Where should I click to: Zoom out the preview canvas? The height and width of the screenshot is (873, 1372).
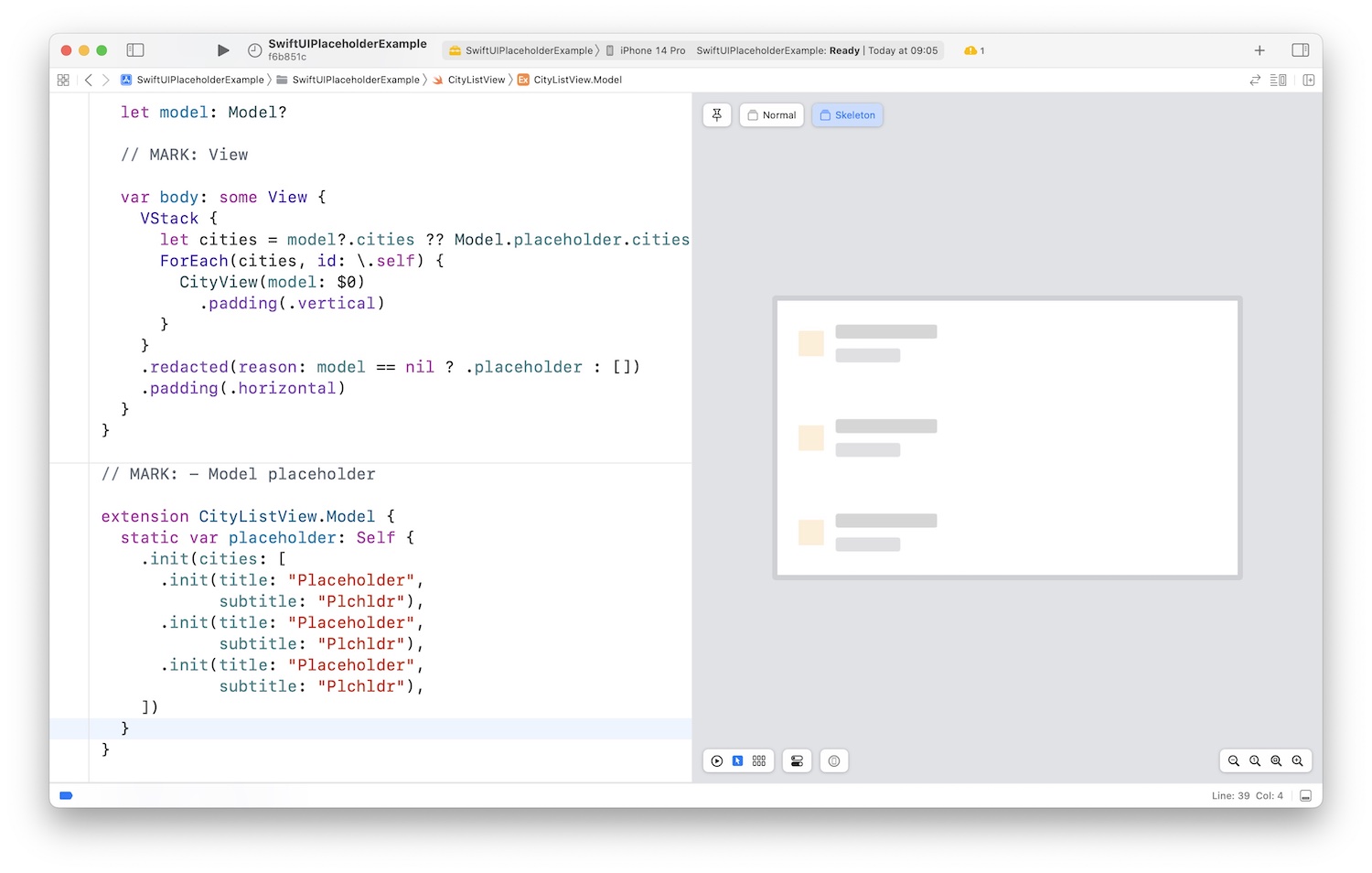coord(1234,761)
